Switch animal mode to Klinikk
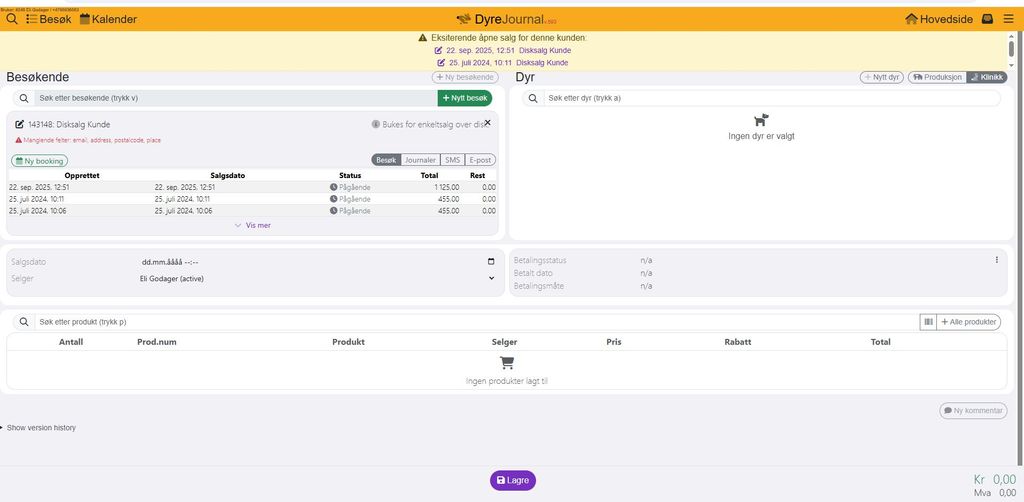 coord(986,77)
